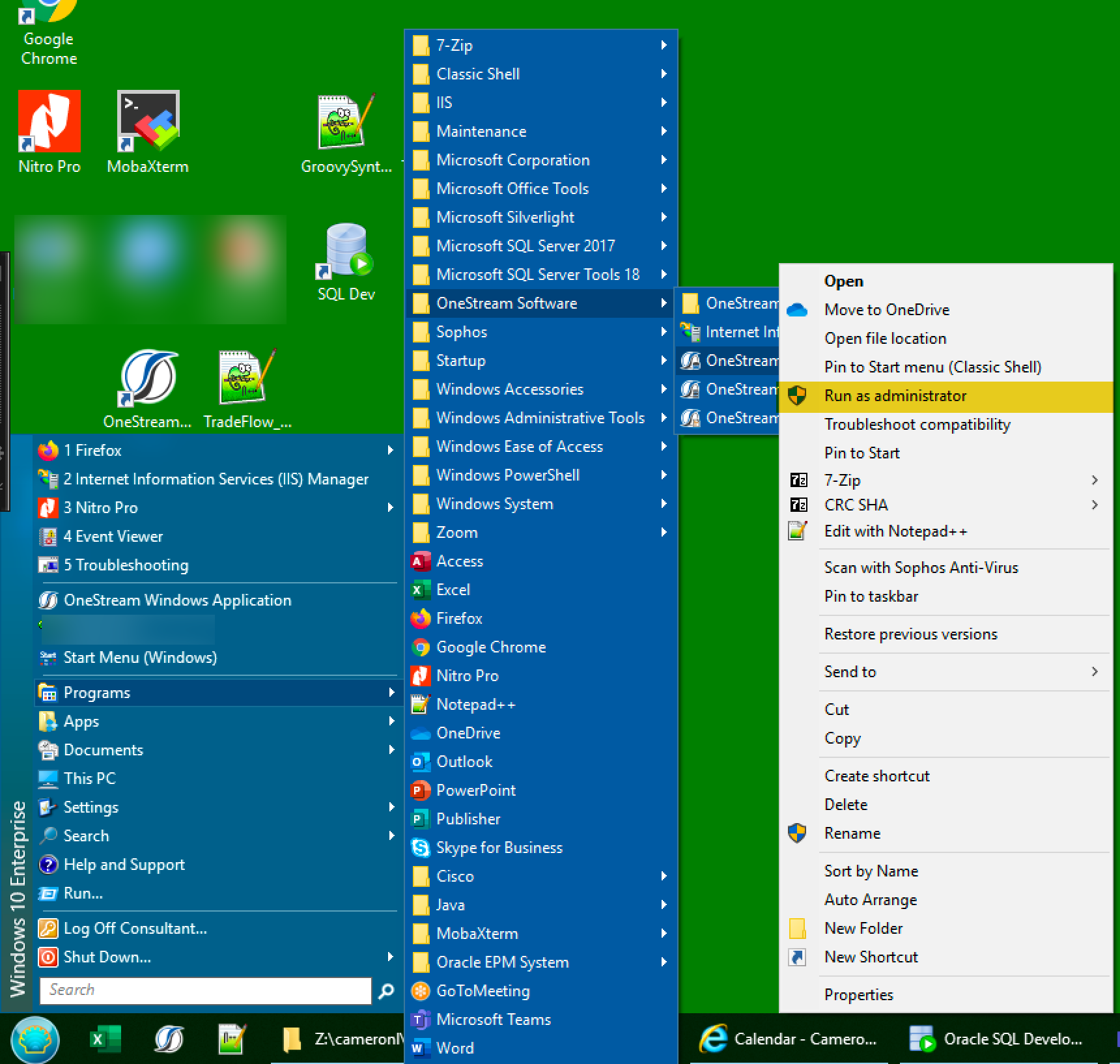This screenshot has width=1120, height=1064.
Task: Expand the Send to submenu
Action: 946,672
